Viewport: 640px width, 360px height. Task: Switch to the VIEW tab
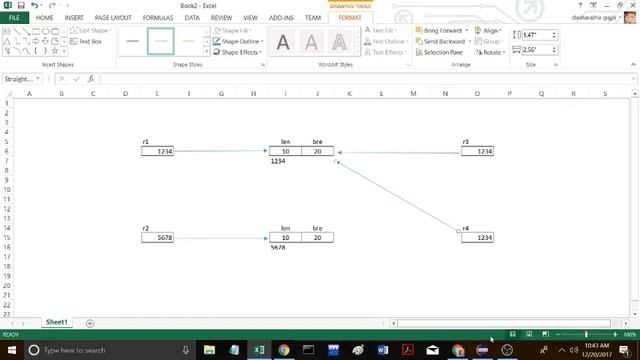click(x=250, y=18)
